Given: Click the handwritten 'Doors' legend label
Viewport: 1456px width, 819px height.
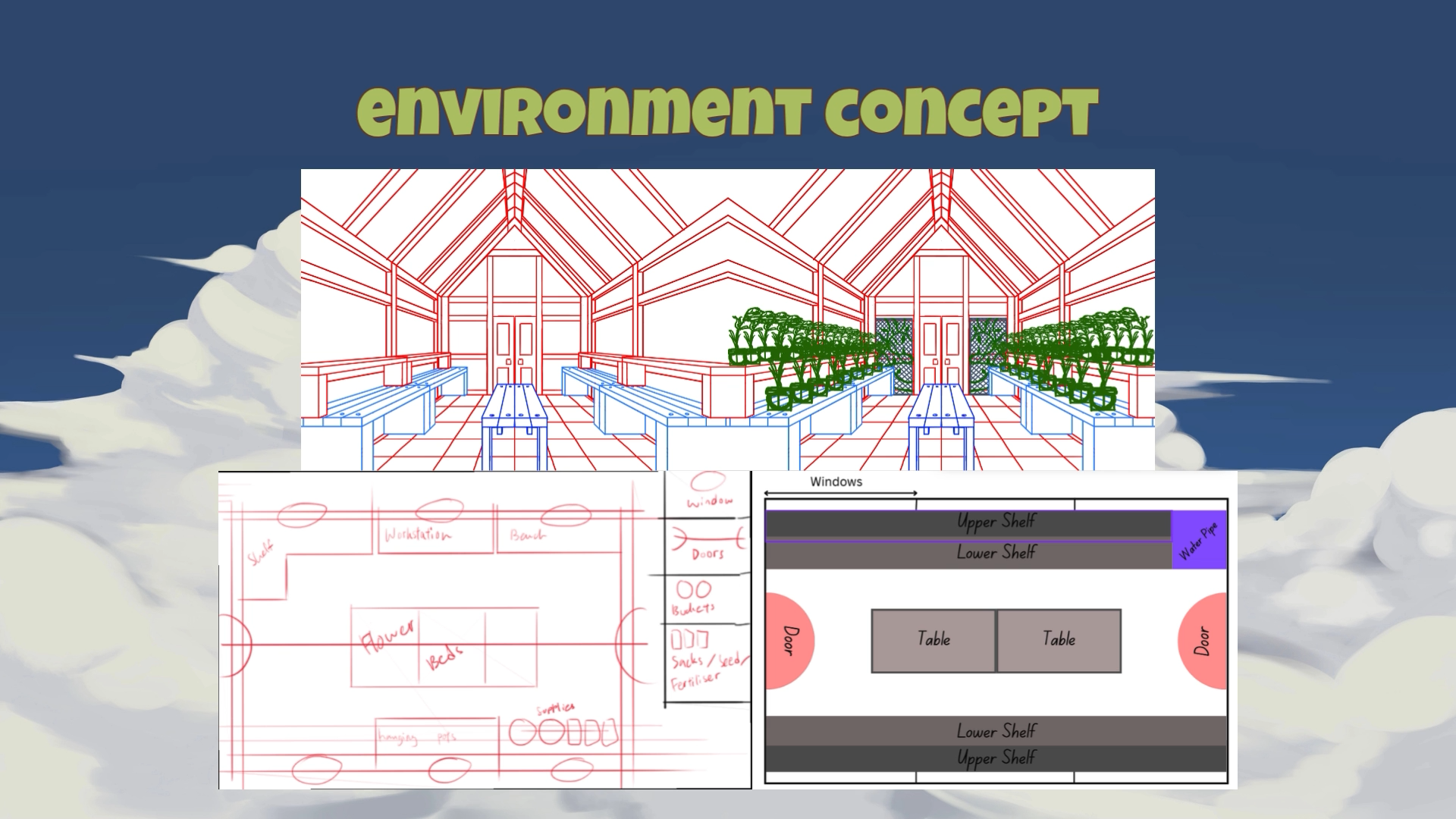Looking at the screenshot, I should (x=708, y=554).
